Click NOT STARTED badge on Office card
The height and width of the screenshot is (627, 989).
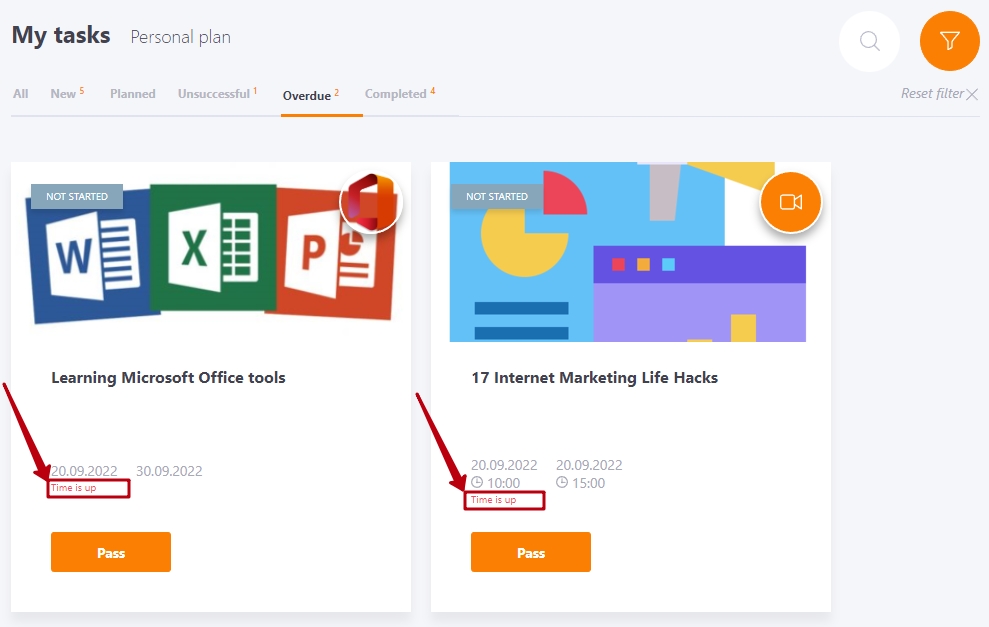[x=77, y=196]
